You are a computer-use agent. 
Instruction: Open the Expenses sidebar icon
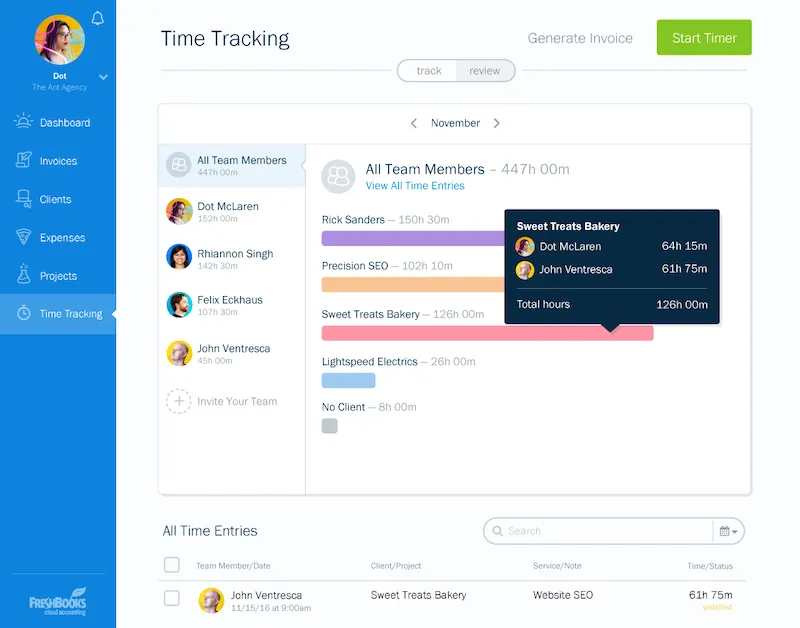23,237
